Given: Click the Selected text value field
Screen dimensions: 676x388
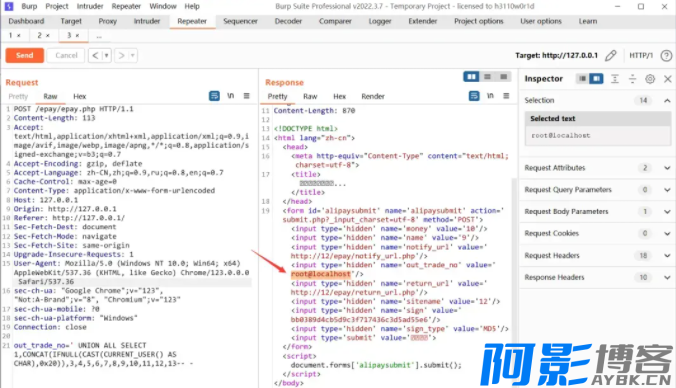Looking at the screenshot, I should click(x=598, y=135).
